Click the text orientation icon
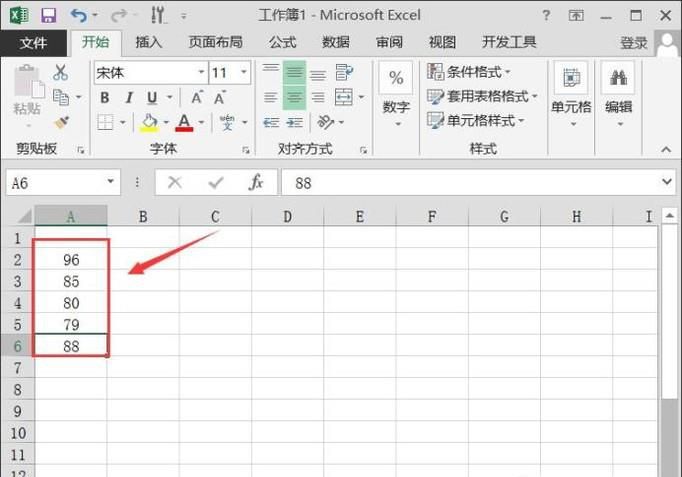This screenshot has height=477, width=682. click(326, 122)
